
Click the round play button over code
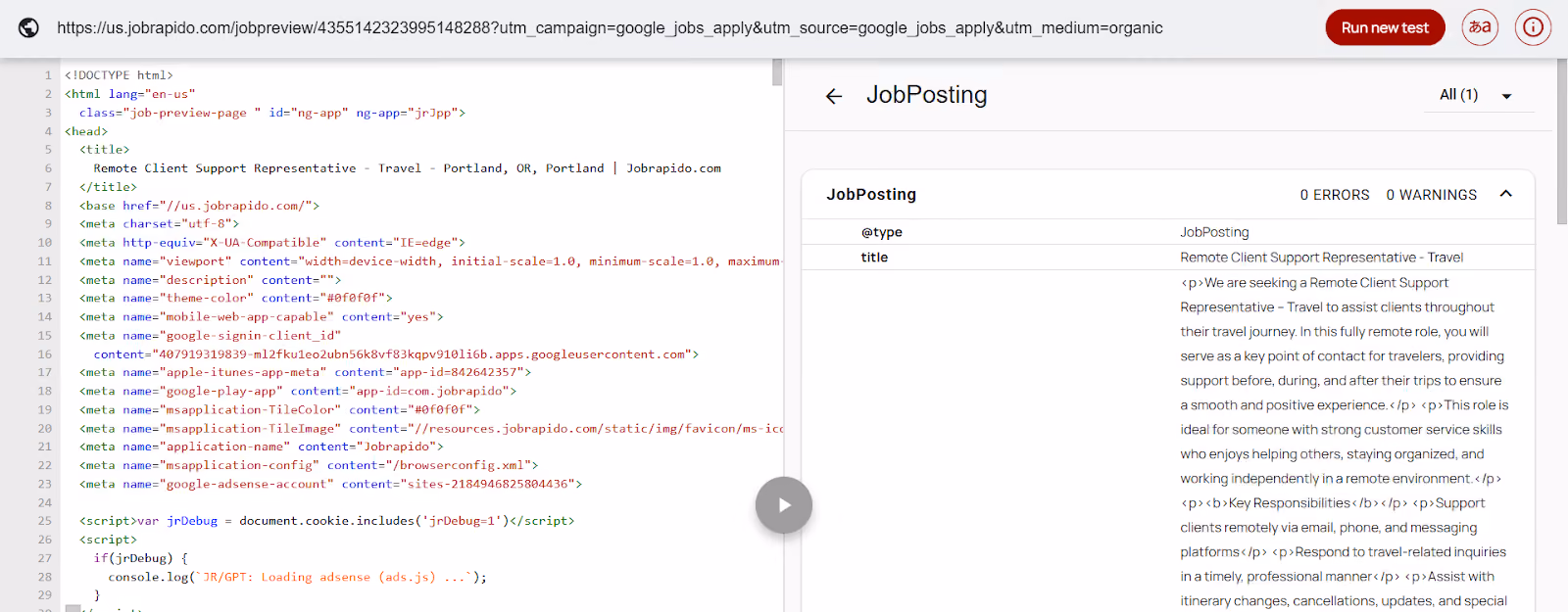[784, 505]
